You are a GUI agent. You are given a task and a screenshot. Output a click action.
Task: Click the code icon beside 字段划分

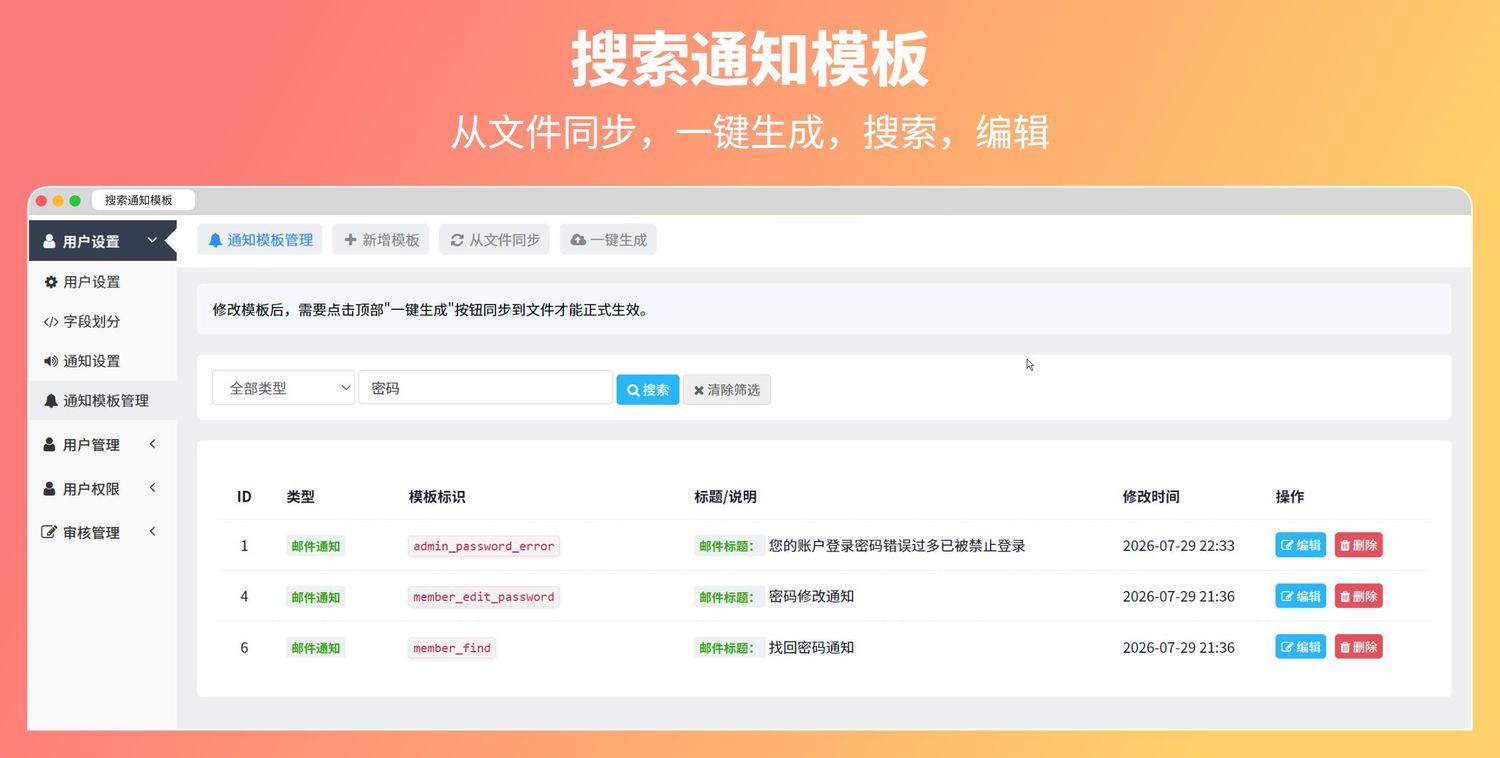(51, 322)
